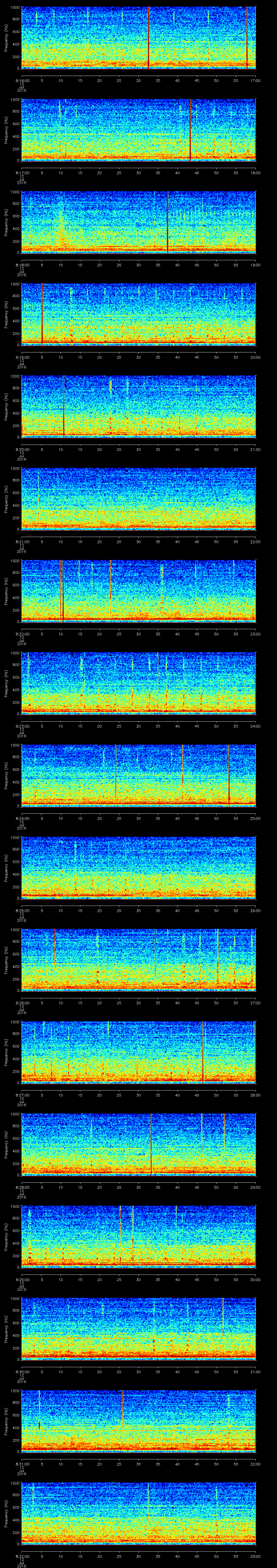Select red spike near 53s in 8:24 spectrogram

229,775
